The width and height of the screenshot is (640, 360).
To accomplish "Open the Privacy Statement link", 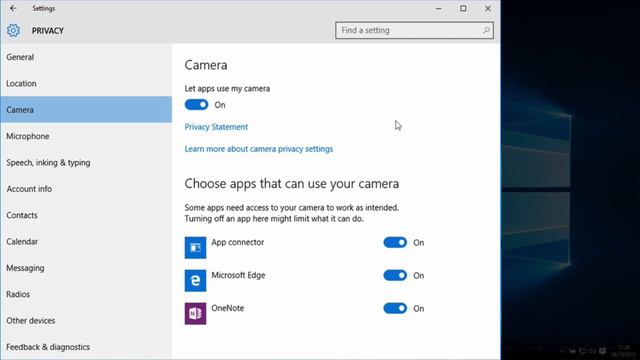I will (x=216, y=127).
